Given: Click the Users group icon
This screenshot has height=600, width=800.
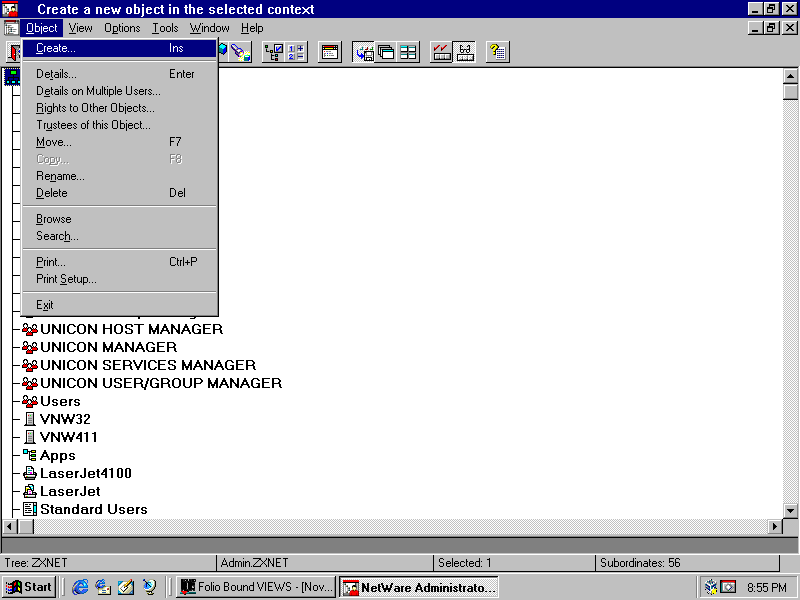Looking at the screenshot, I should pyautogui.click(x=30, y=402).
